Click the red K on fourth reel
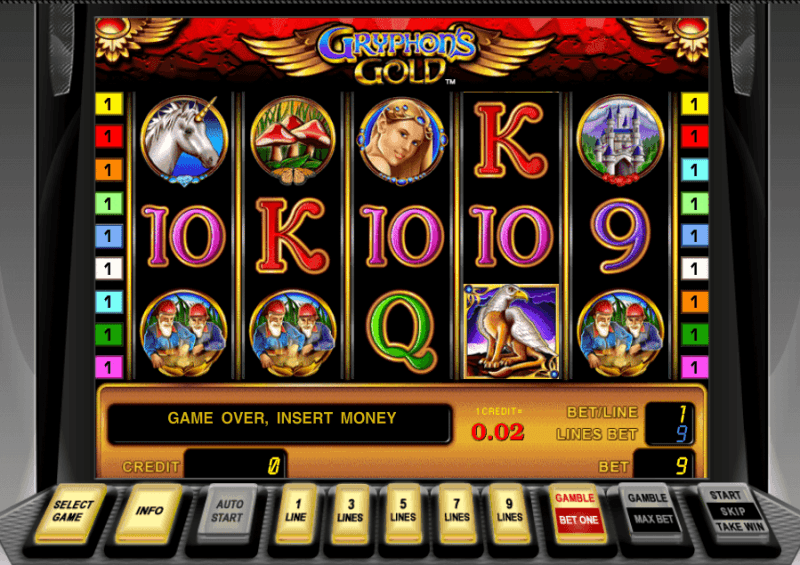The width and height of the screenshot is (800, 565). [x=511, y=140]
